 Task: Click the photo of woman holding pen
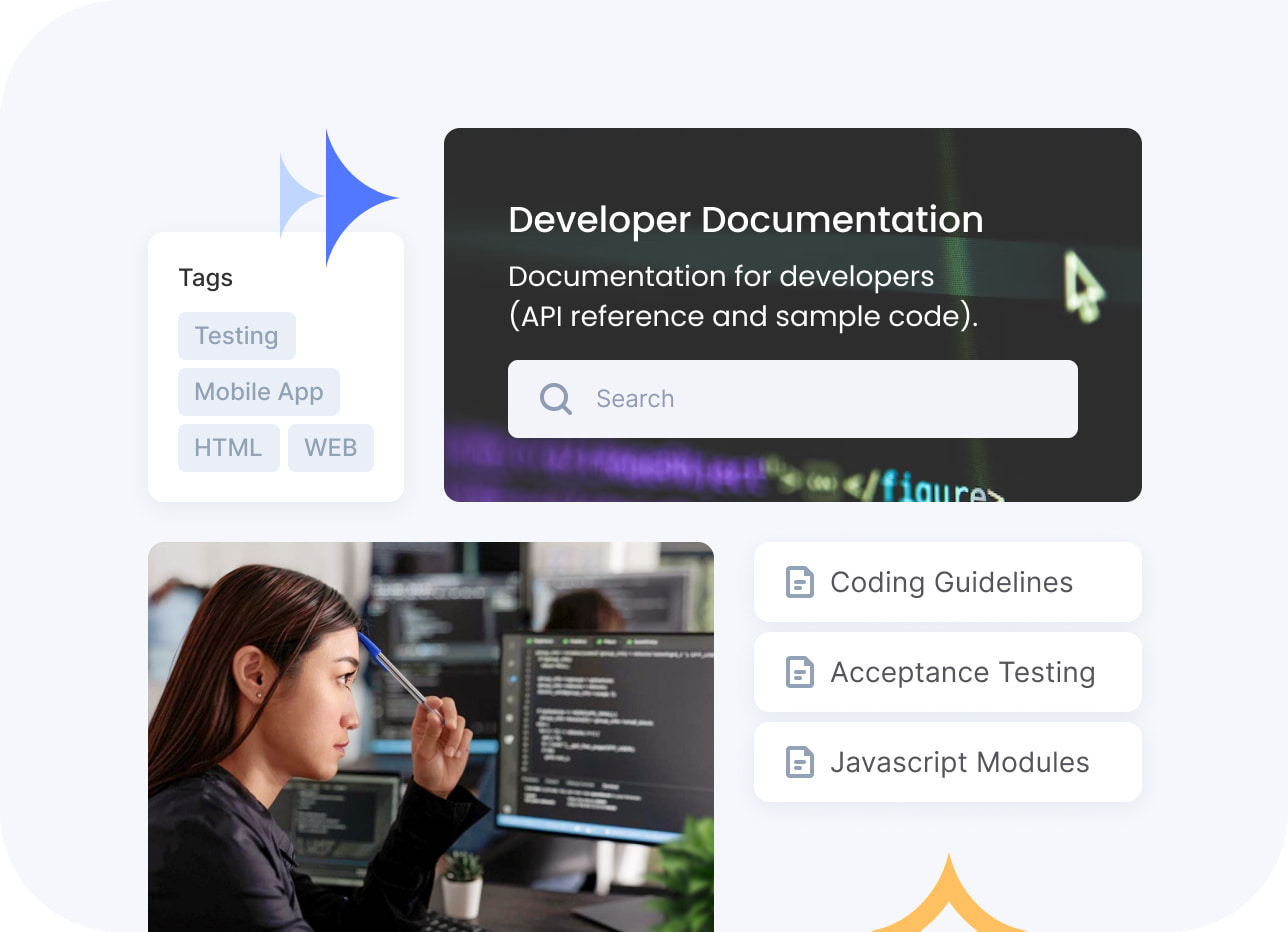pos(430,736)
